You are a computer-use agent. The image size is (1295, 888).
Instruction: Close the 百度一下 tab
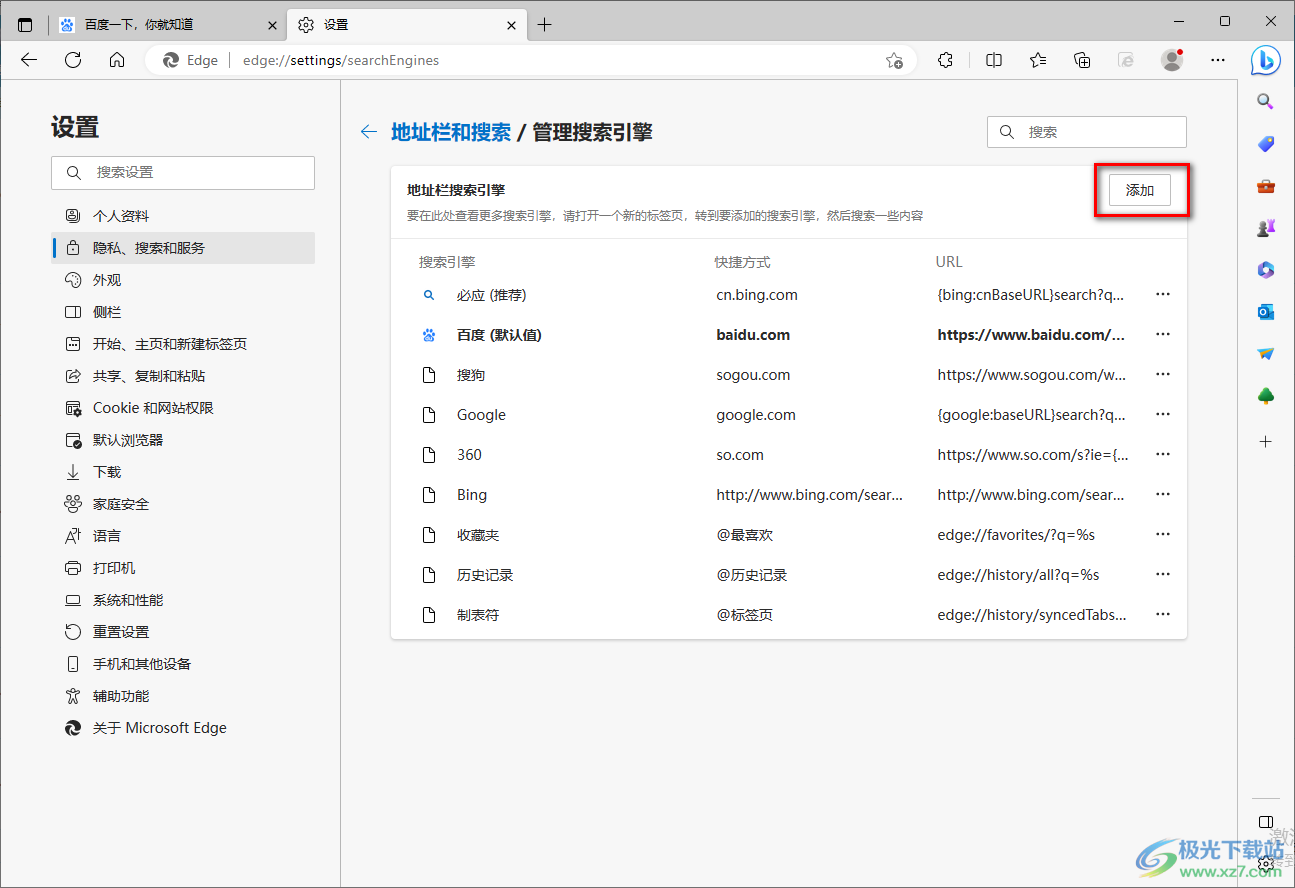[272, 25]
